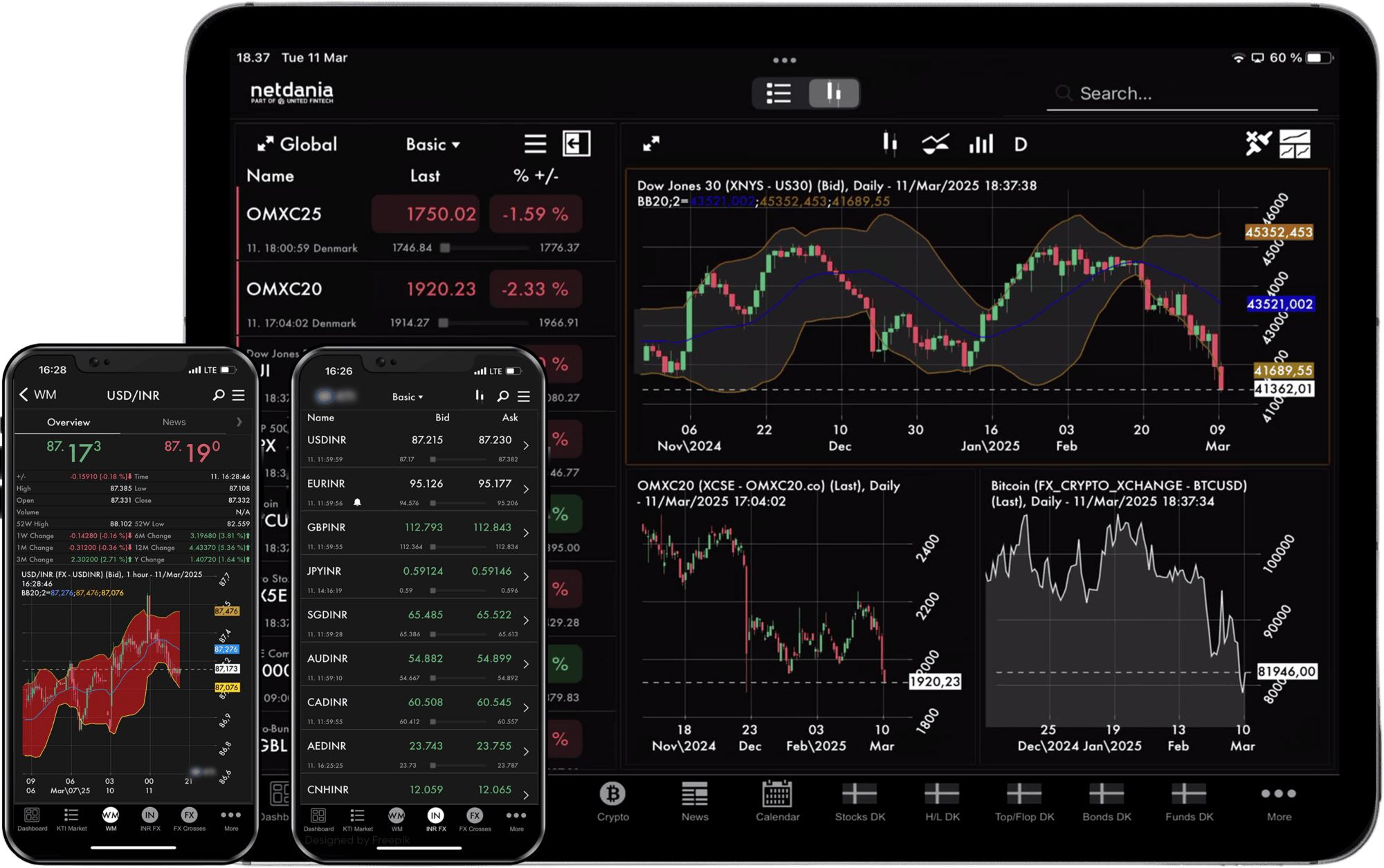The image size is (1384, 868).
Task: Open the indicators bar icon
Action: (x=981, y=144)
